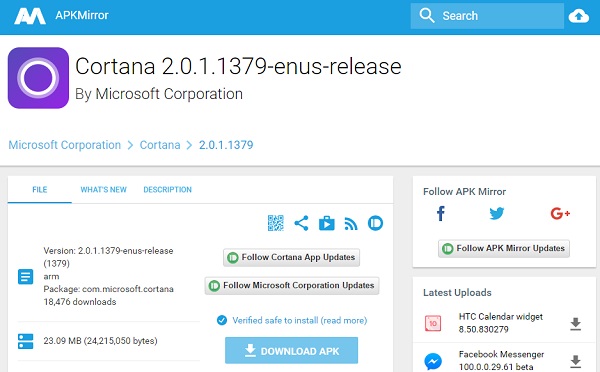Click By Microsoft Corporation subtitle

(x=159, y=94)
